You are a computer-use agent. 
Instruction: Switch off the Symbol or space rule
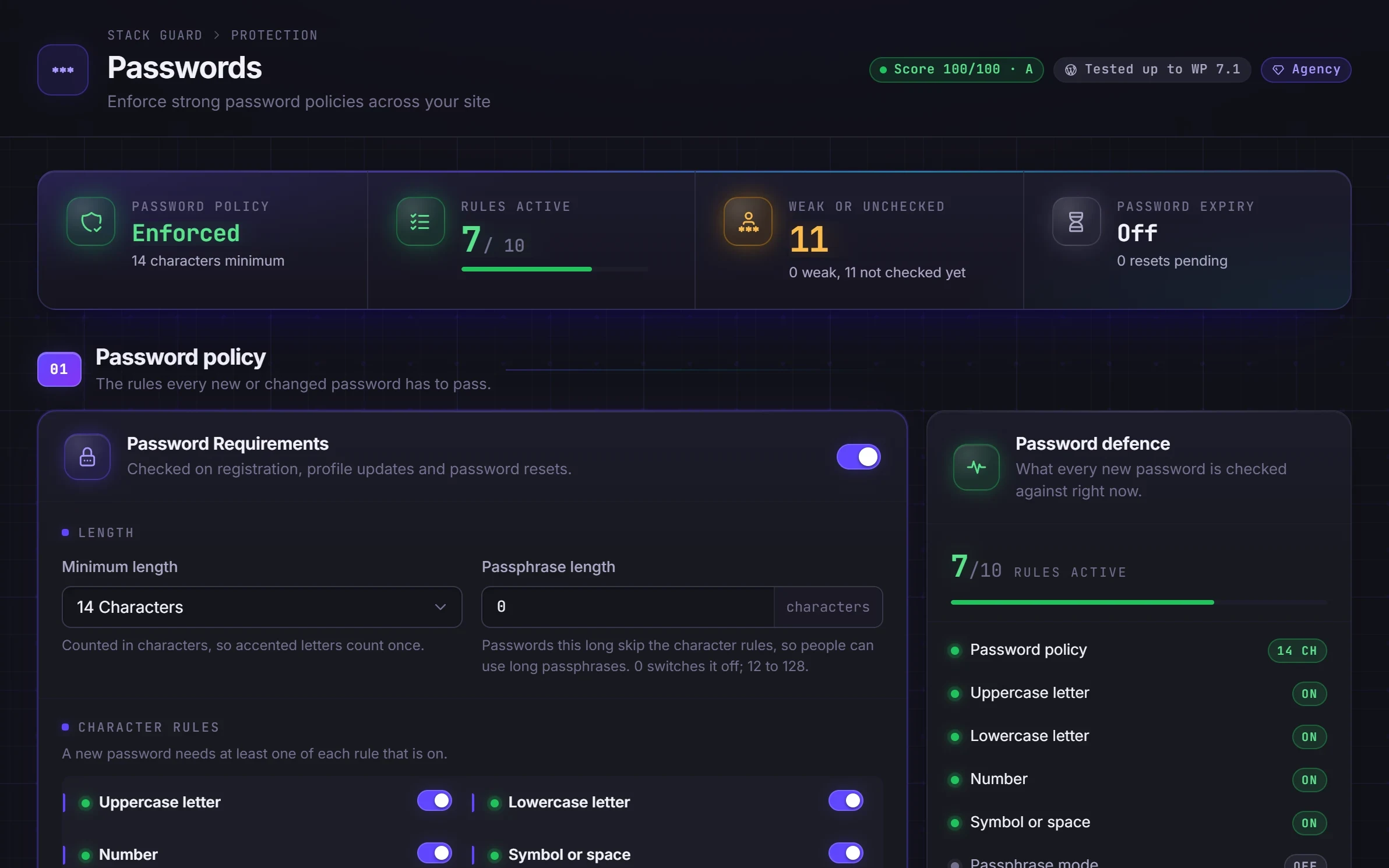[x=845, y=853]
